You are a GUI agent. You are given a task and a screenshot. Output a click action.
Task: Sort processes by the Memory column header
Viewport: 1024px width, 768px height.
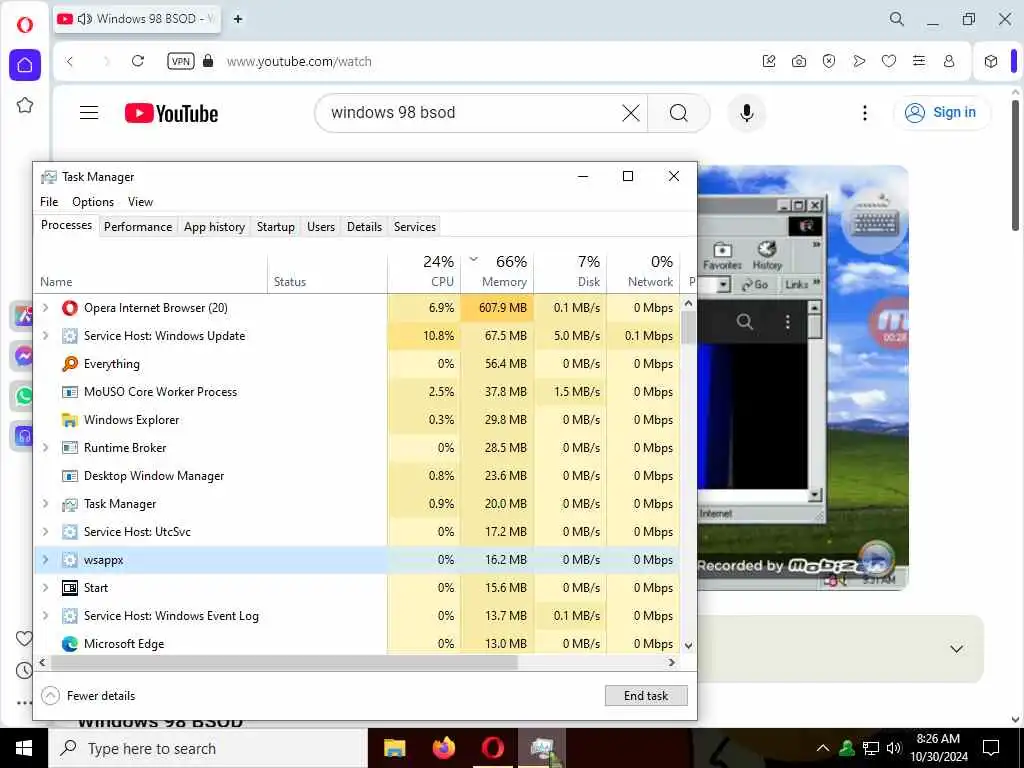497,272
